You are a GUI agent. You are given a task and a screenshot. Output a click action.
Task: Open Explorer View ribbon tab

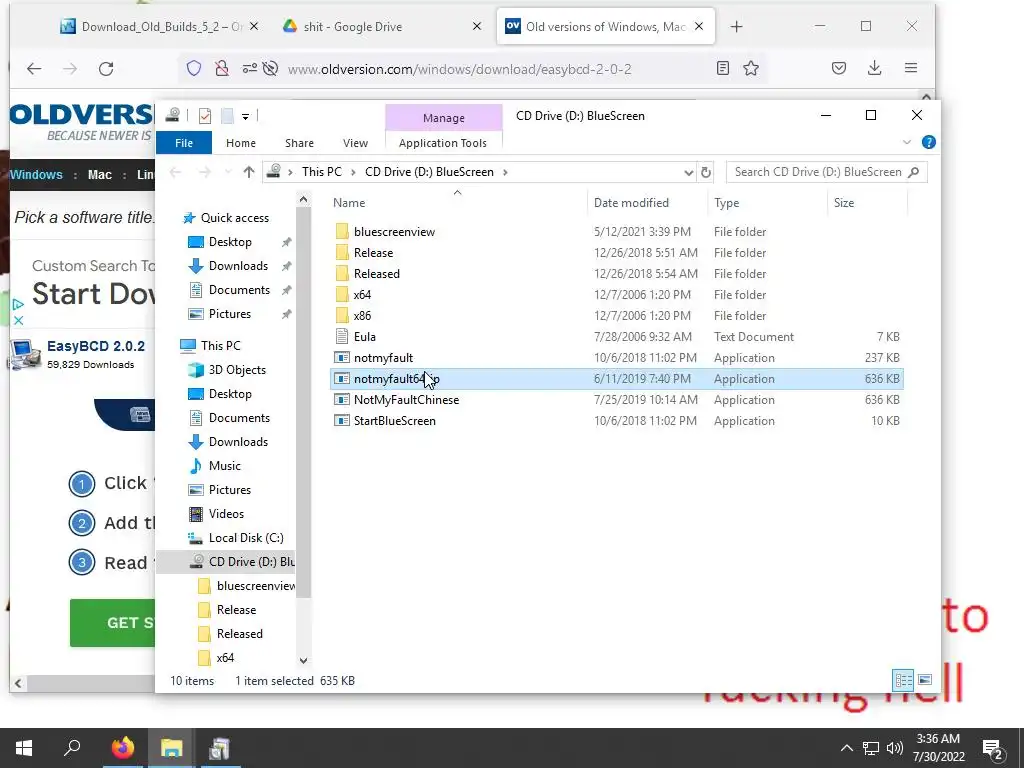[355, 143]
